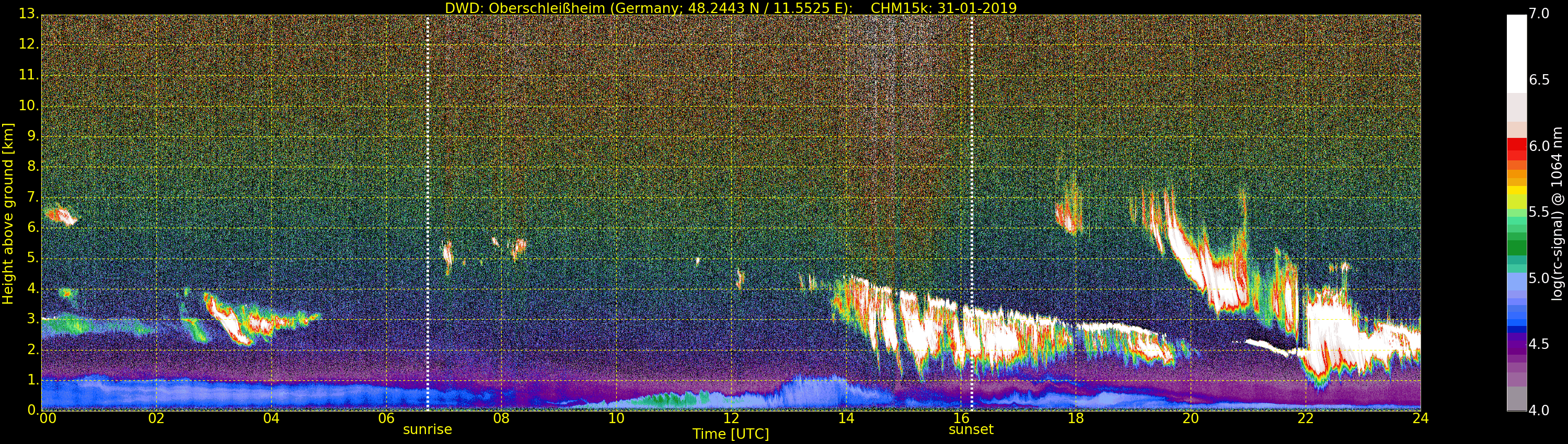
Task: Click the y-axis tick label '1.'
Action: coord(33,380)
